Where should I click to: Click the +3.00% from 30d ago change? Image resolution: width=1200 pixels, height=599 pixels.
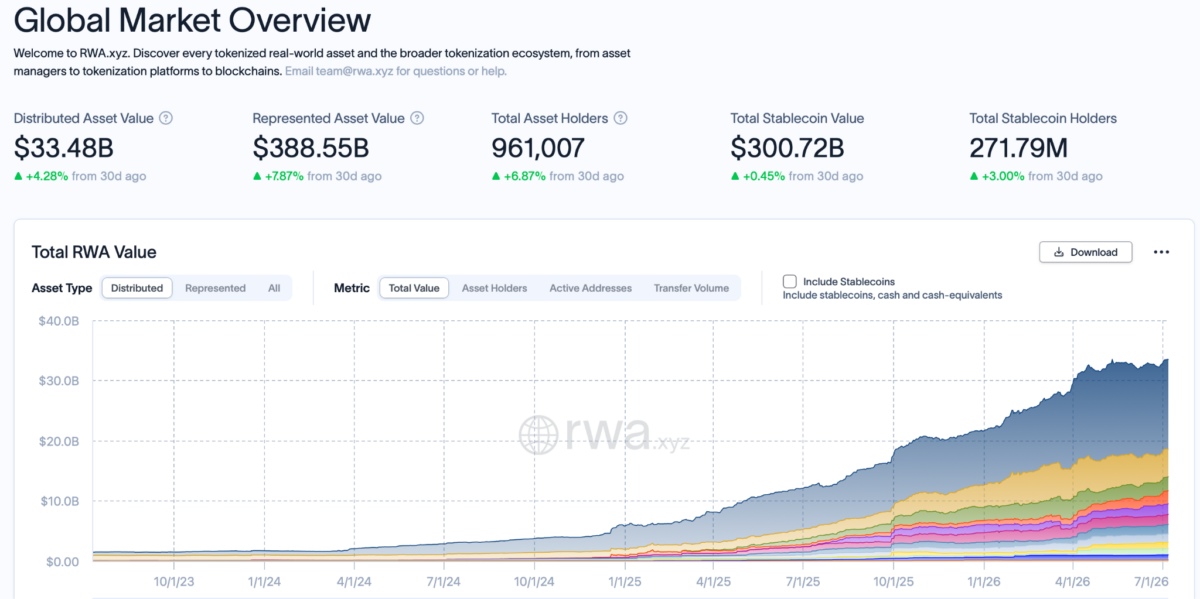(x=1036, y=176)
